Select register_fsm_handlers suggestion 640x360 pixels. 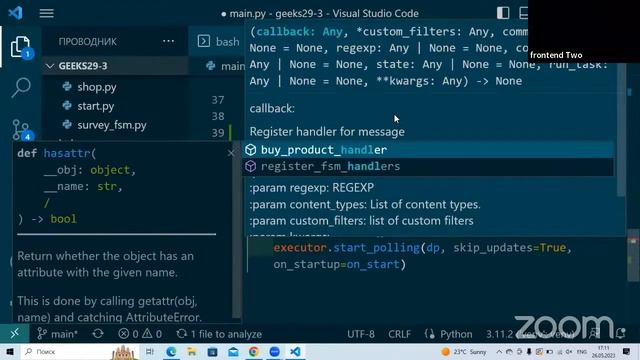click(x=428, y=167)
